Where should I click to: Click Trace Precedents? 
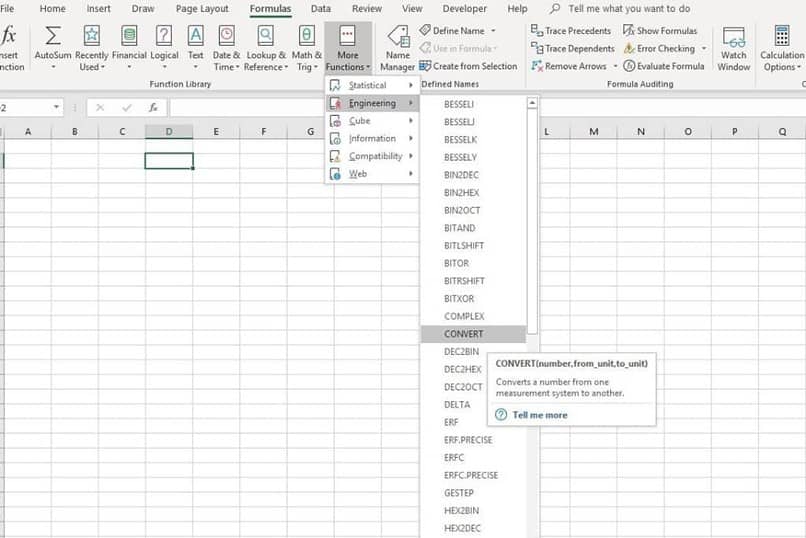click(x=571, y=31)
